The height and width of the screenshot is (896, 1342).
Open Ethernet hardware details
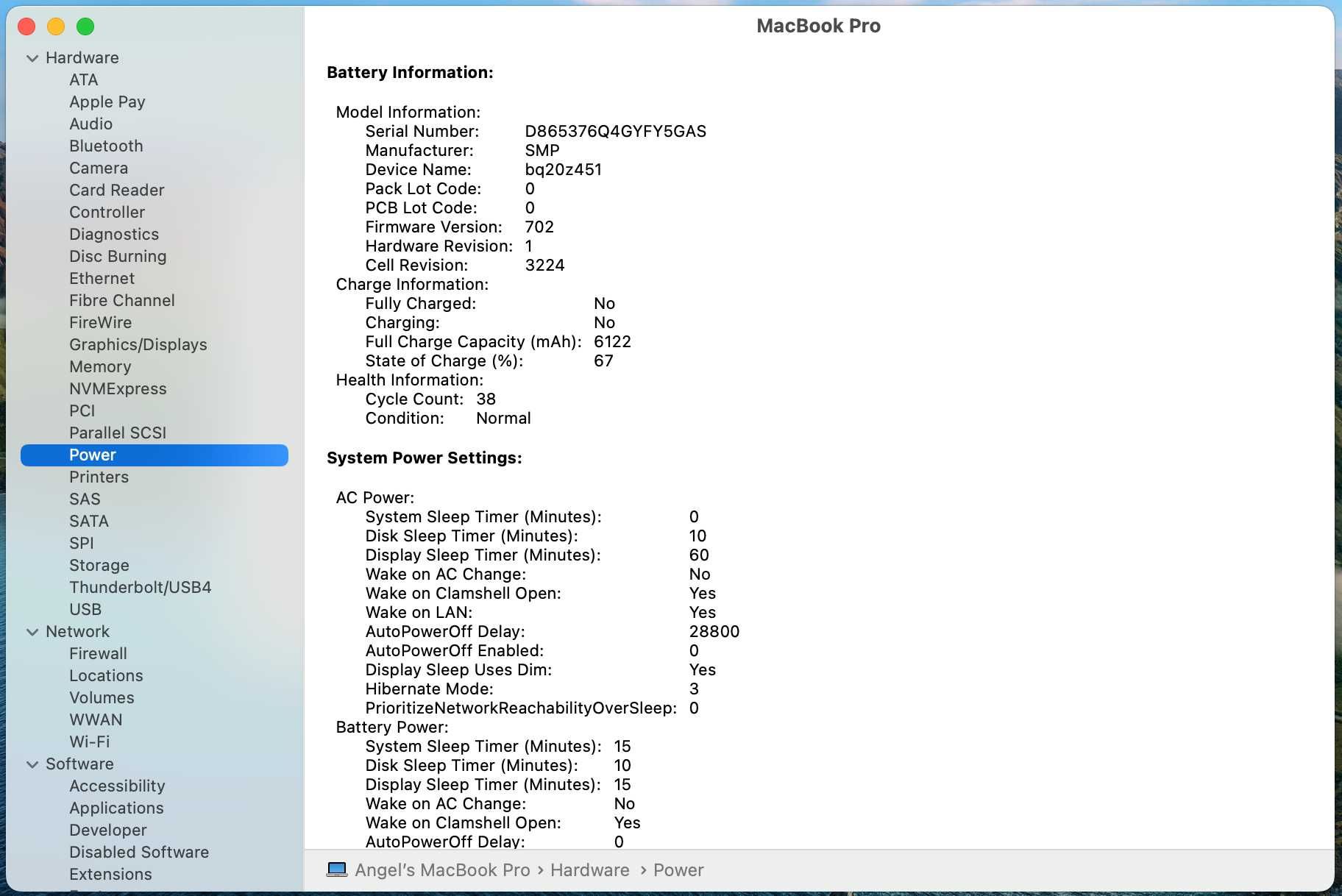coord(102,278)
